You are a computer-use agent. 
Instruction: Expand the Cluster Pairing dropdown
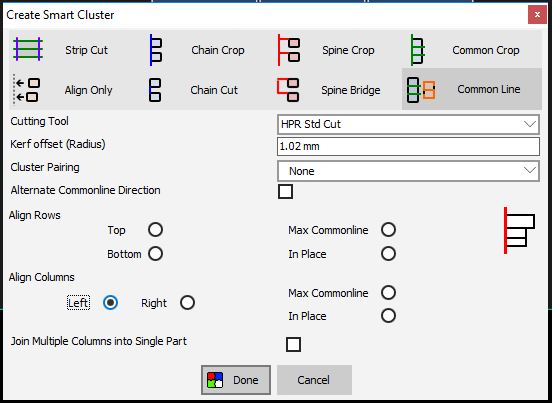tap(408, 171)
